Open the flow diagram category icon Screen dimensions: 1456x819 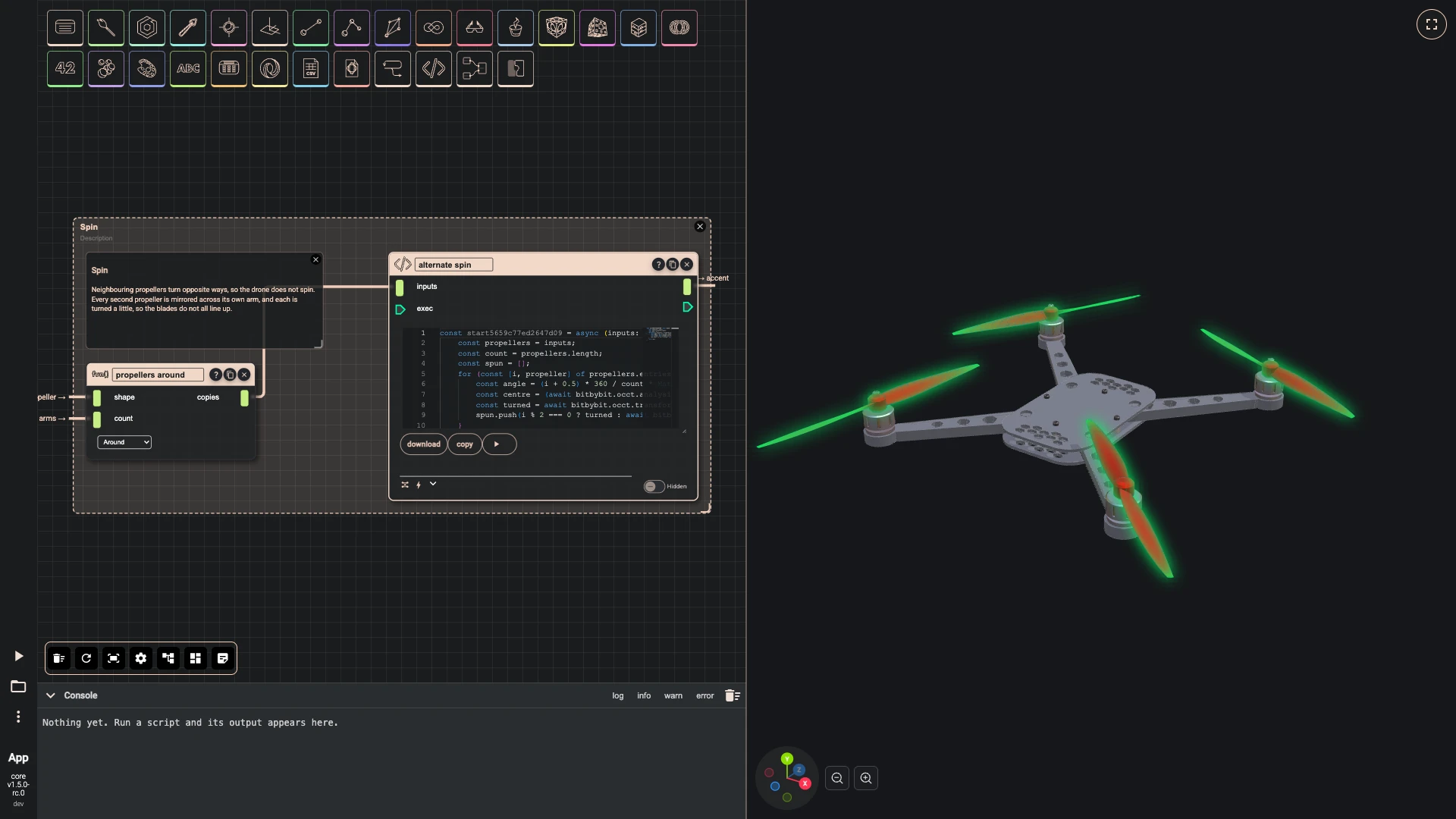click(475, 69)
